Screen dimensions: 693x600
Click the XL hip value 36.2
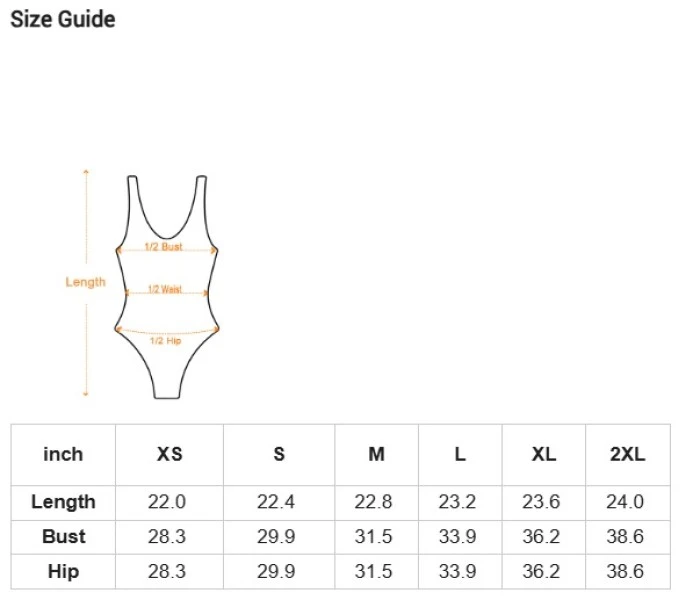(x=541, y=571)
